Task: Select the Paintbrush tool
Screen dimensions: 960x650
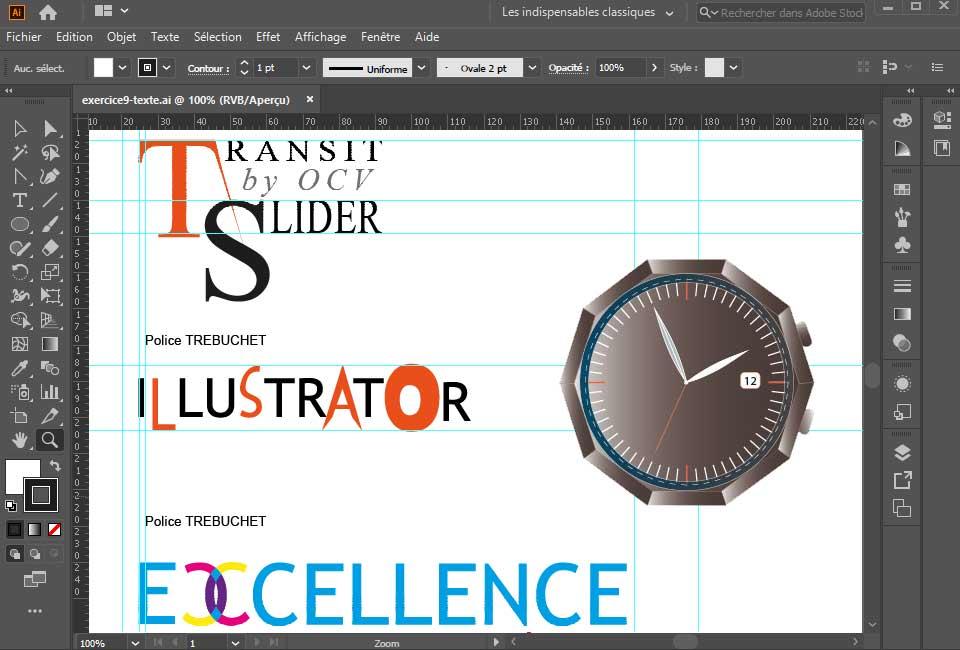Action: click(50, 224)
